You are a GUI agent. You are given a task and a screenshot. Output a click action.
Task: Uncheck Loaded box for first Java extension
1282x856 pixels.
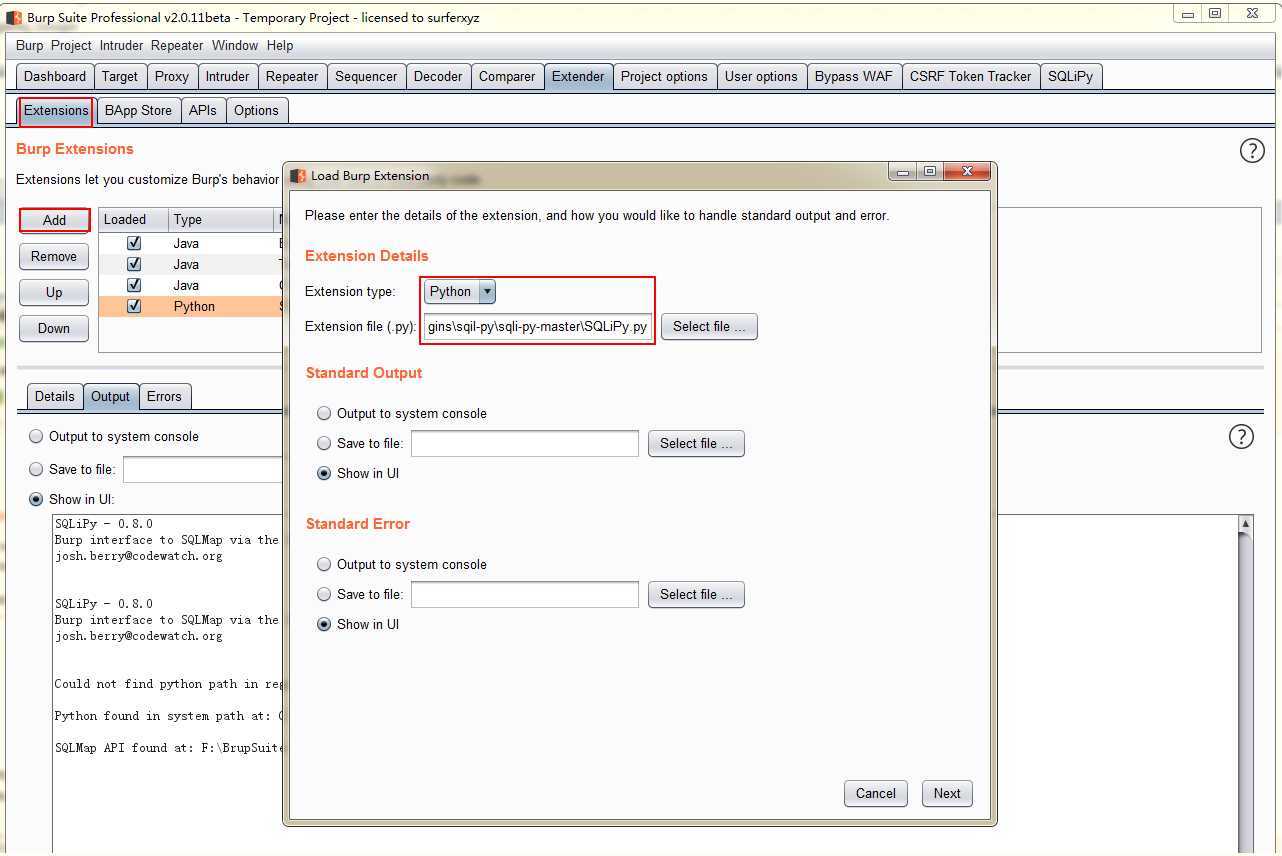pyautogui.click(x=134, y=243)
